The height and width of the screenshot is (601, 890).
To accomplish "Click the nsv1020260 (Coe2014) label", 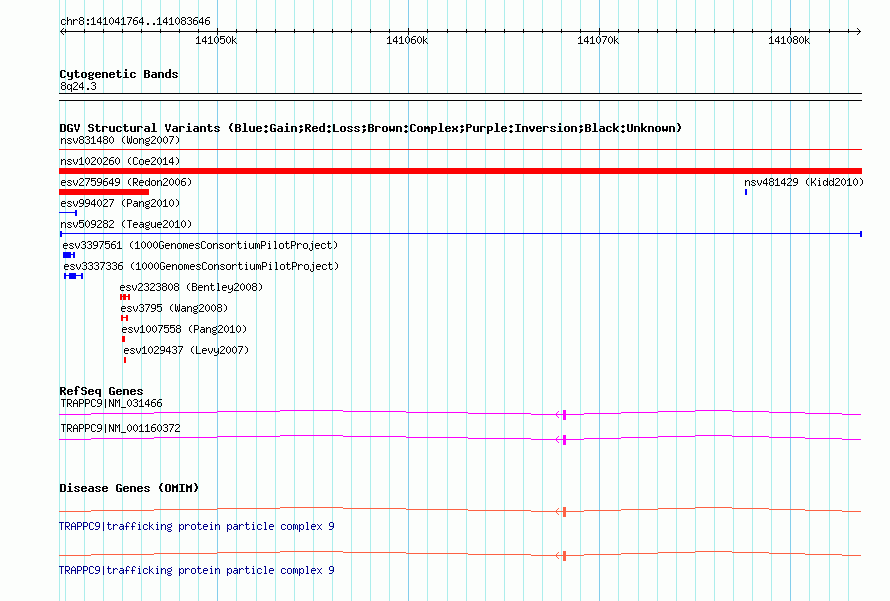I will coord(120,161).
